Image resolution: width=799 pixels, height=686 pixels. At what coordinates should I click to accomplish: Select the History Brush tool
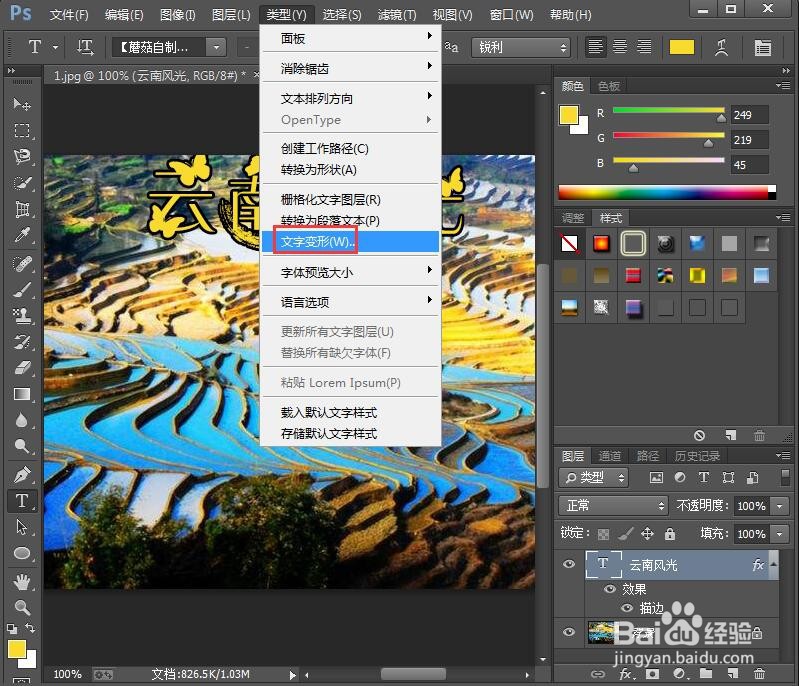[x=21, y=342]
